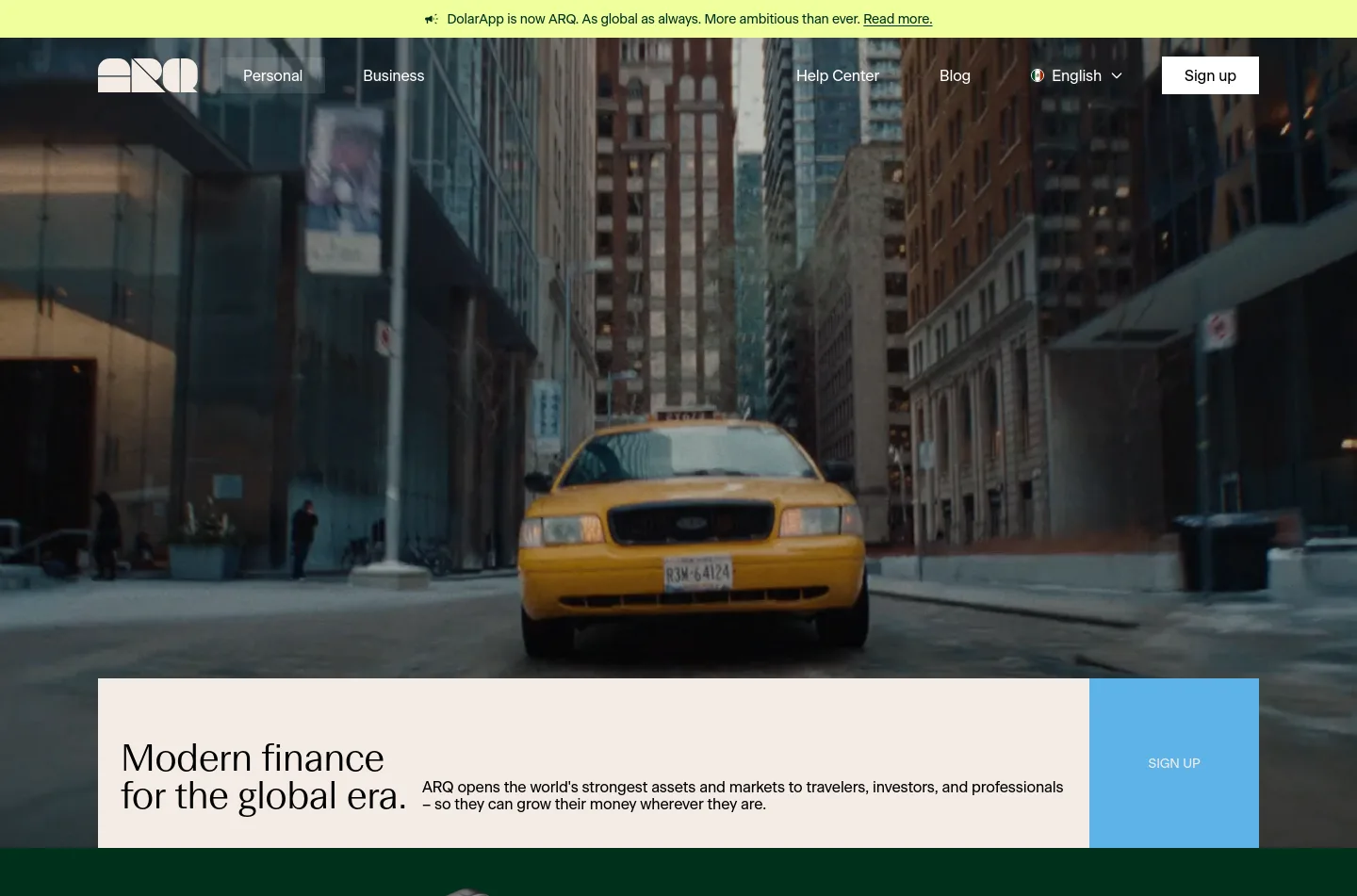Click the ARQ opens the world's strongest assets paragraph
1357x896 pixels.
[x=743, y=795]
